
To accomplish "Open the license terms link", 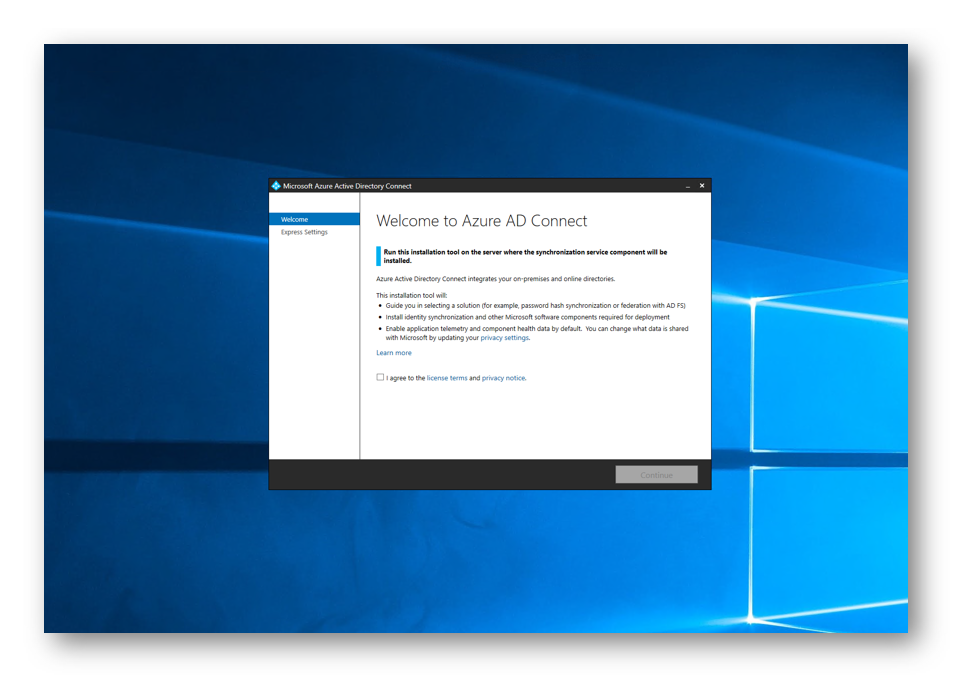I will click(447, 378).
